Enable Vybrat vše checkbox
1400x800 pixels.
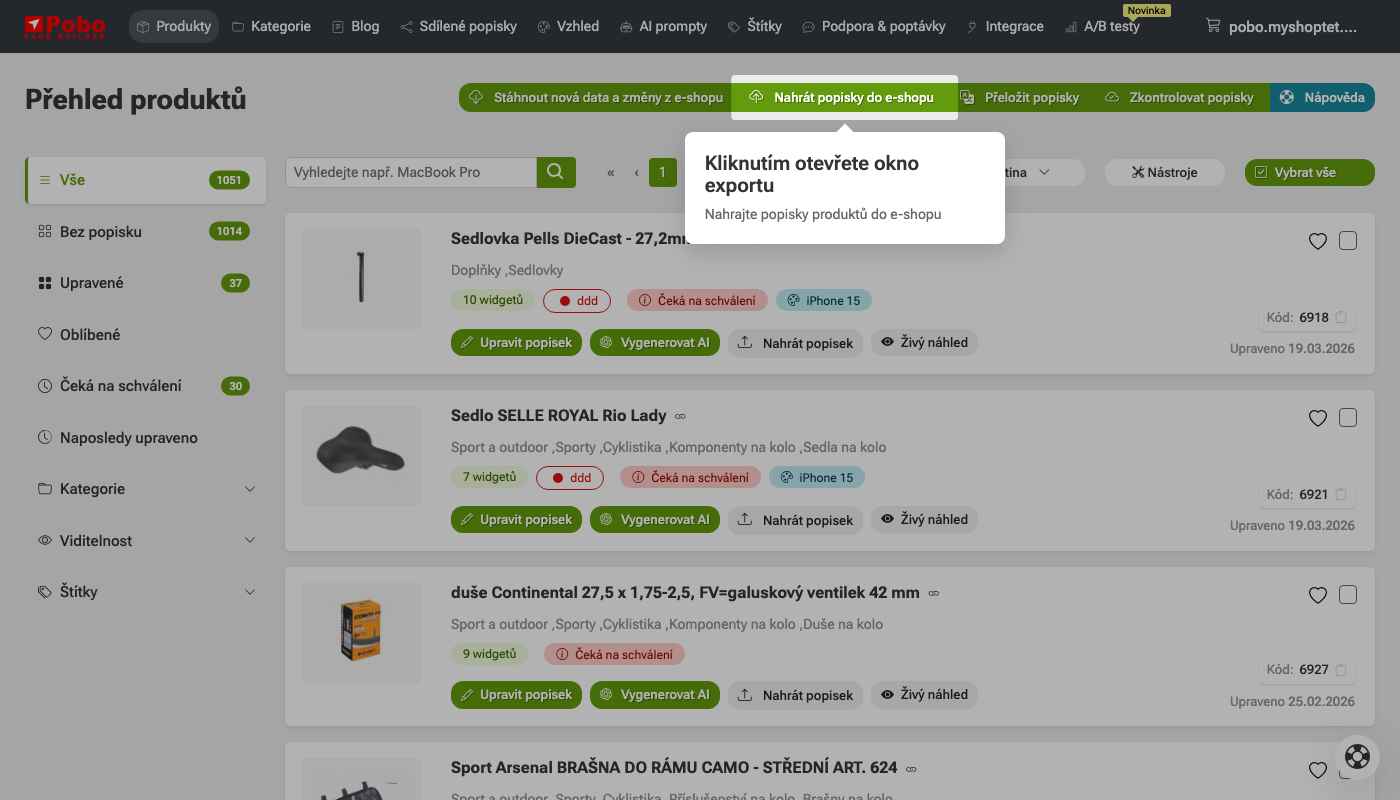point(1262,172)
